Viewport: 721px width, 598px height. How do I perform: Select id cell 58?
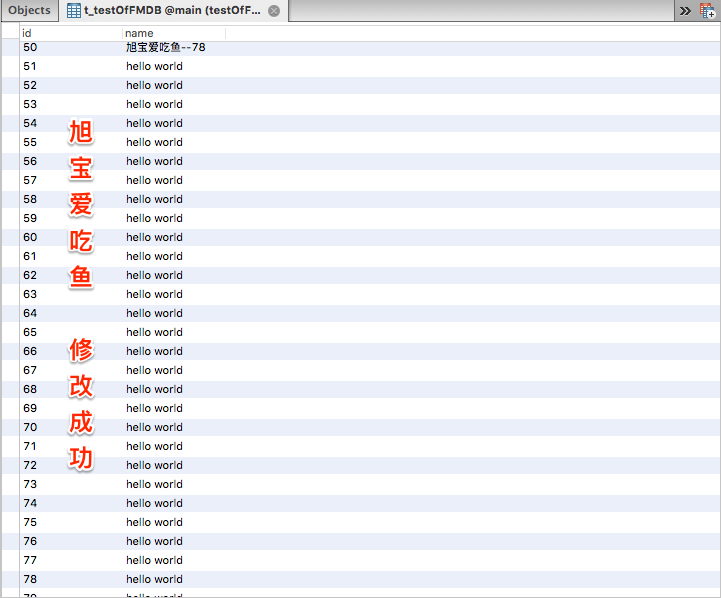(30, 199)
